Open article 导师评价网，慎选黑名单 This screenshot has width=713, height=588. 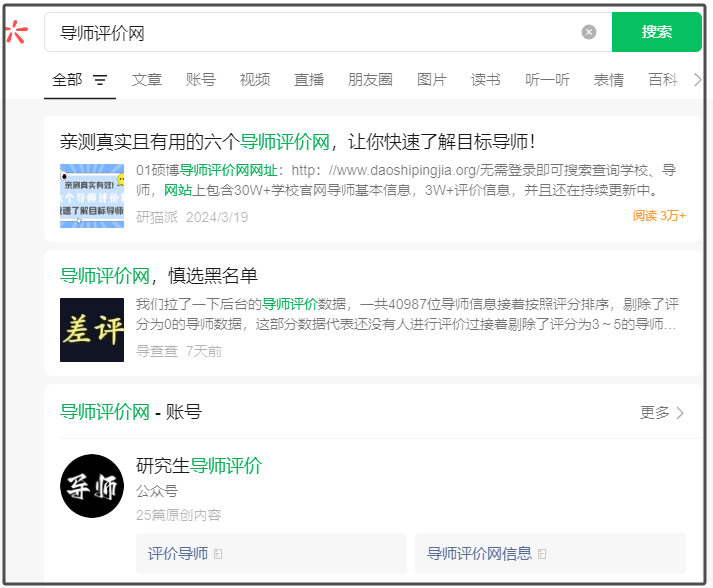[159, 276]
